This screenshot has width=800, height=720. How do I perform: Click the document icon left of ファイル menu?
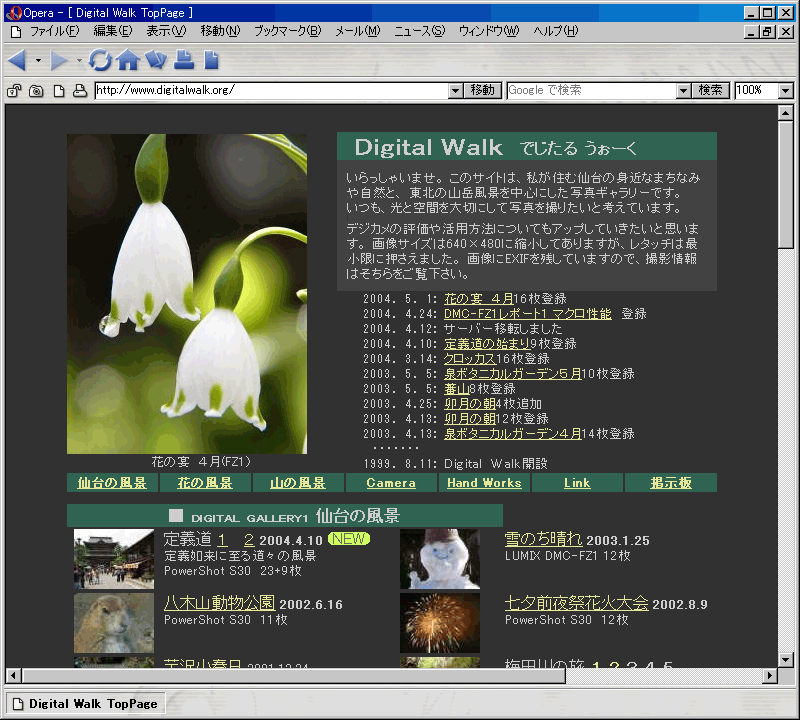[x=16, y=32]
